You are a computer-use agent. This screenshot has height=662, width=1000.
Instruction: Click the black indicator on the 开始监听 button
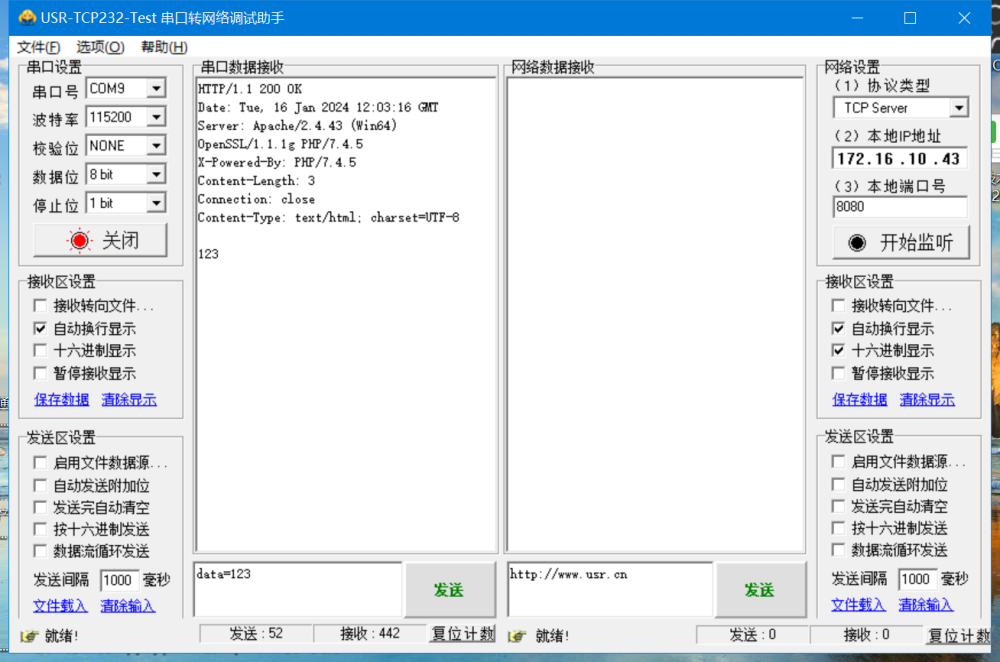coord(857,242)
